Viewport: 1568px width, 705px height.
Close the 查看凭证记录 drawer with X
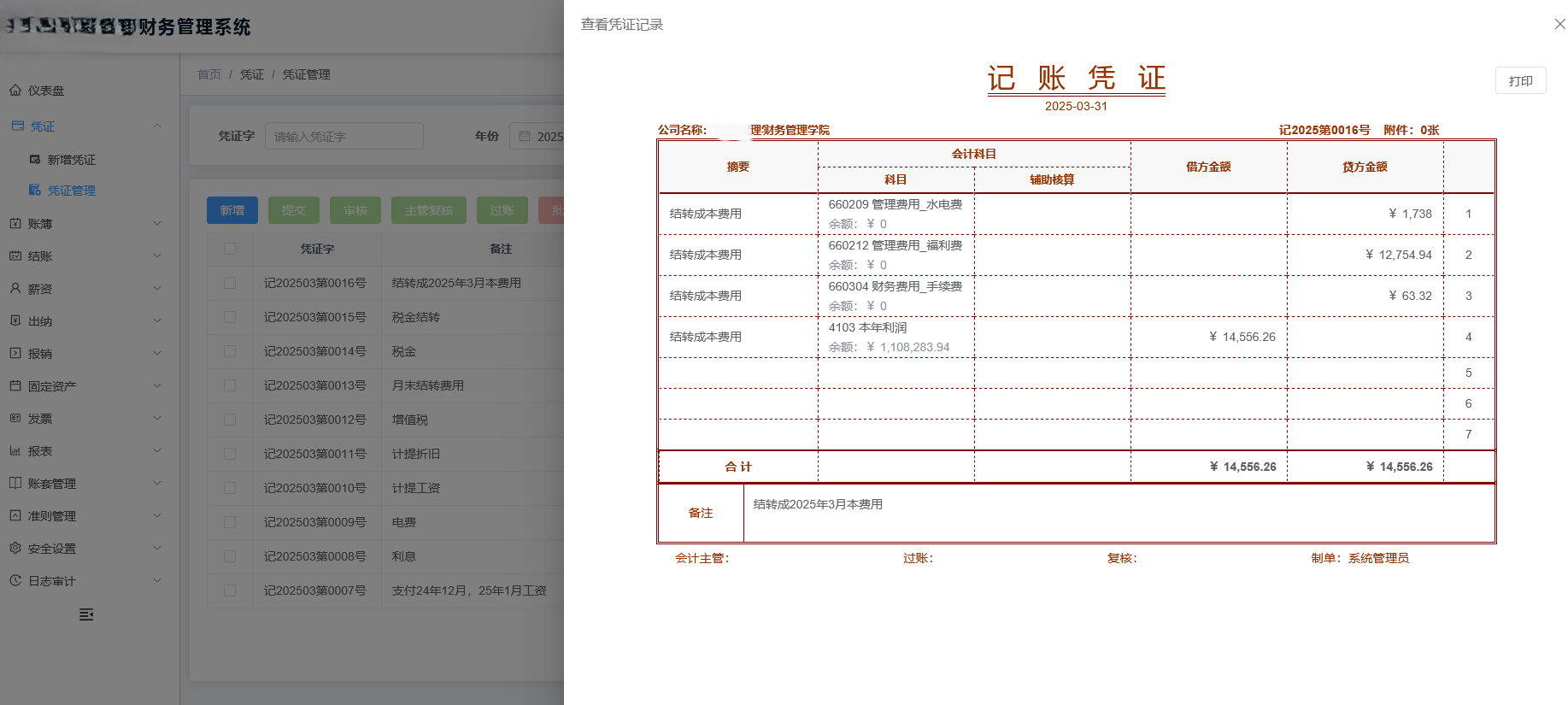click(1559, 24)
